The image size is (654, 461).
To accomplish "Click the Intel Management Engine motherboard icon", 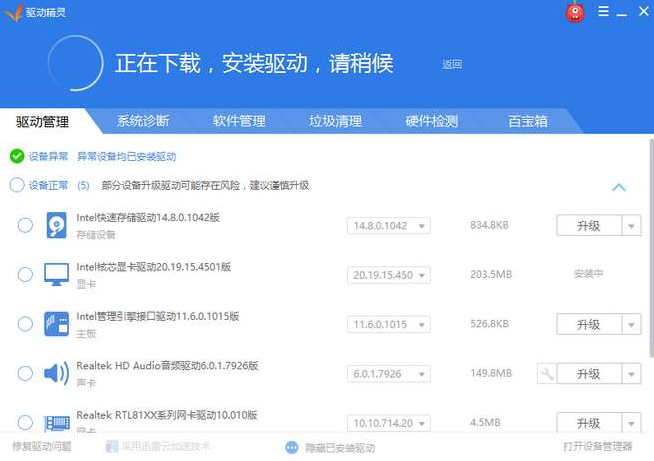I will click(x=56, y=324).
